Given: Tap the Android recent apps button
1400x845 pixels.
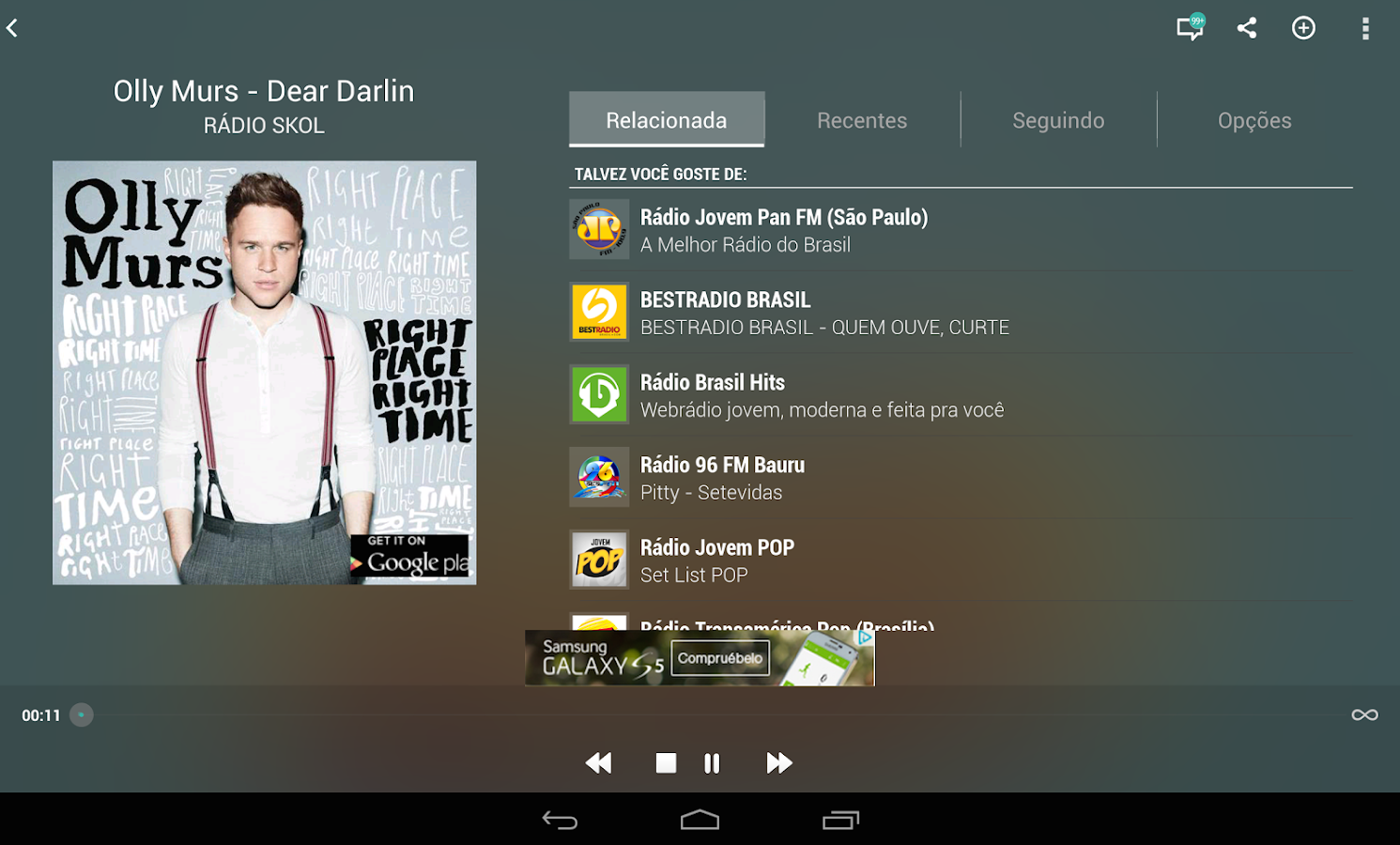Looking at the screenshot, I should coord(840,821).
